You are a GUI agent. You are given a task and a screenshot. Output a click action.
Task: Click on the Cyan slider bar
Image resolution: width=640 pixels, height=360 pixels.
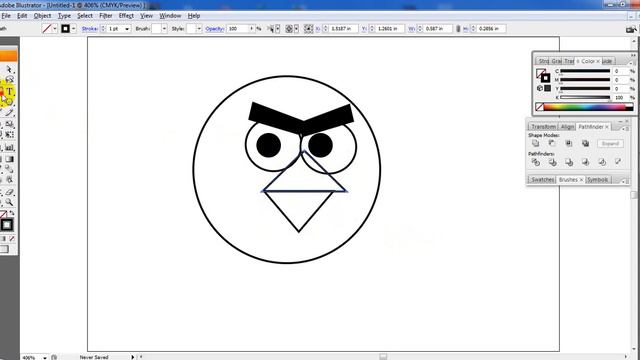coord(585,71)
